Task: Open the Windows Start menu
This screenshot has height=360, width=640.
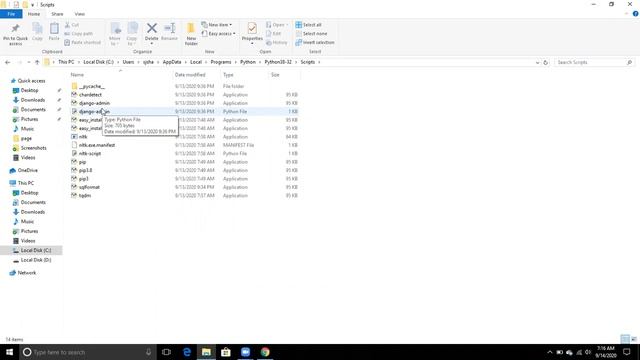Action: point(9,352)
